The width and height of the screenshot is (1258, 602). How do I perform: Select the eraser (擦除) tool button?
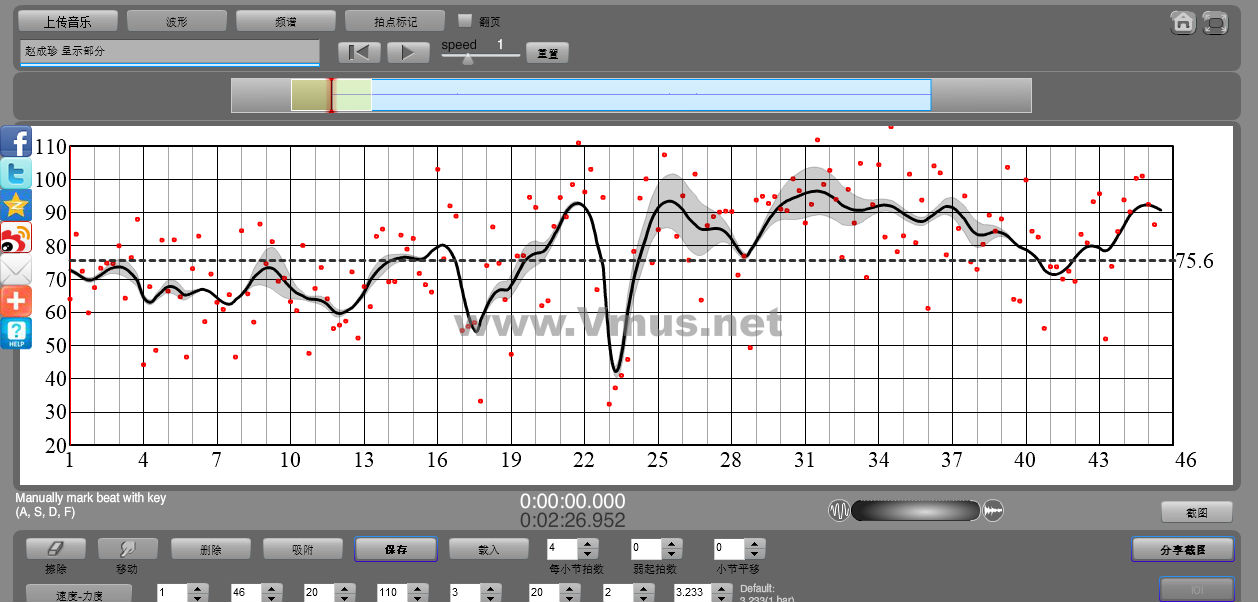tap(55, 549)
